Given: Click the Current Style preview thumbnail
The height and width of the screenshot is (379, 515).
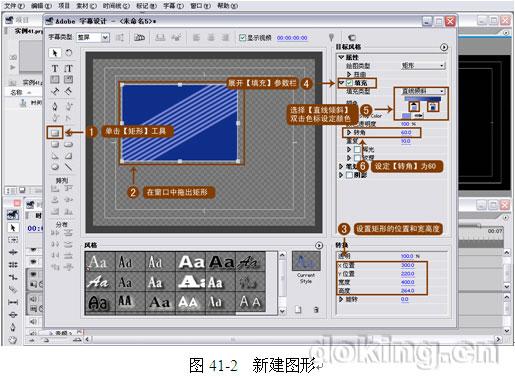Looking at the screenshot, I should 306,261.
